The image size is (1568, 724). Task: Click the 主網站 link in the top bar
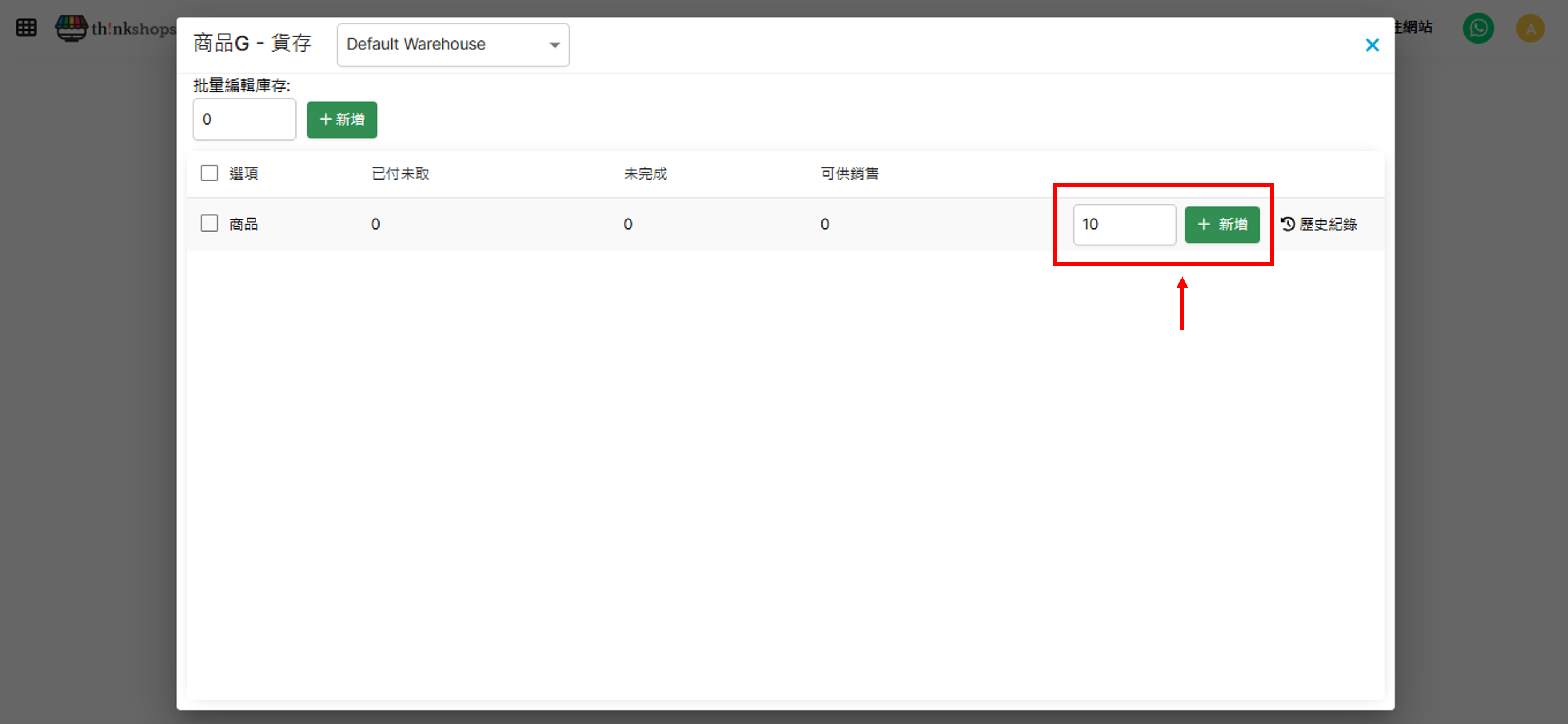[x=1415, y=27]
